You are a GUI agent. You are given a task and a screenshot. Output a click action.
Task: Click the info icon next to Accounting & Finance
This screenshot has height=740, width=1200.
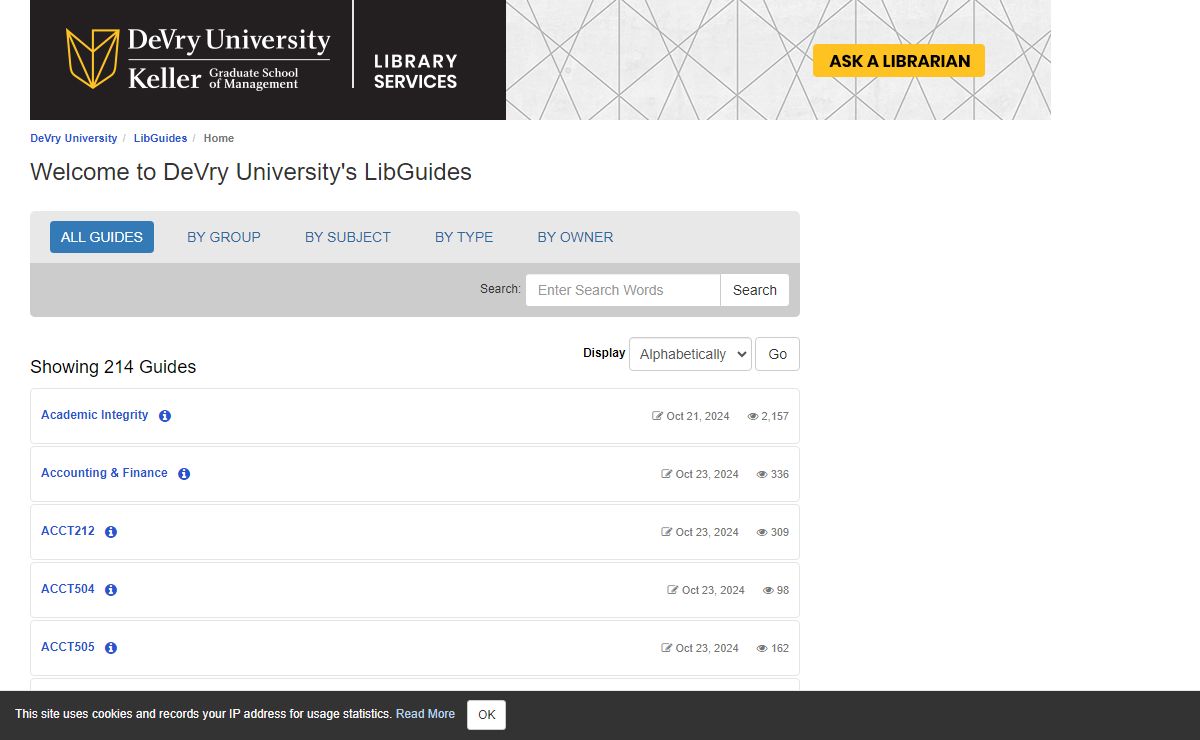(x=183, y=474)
